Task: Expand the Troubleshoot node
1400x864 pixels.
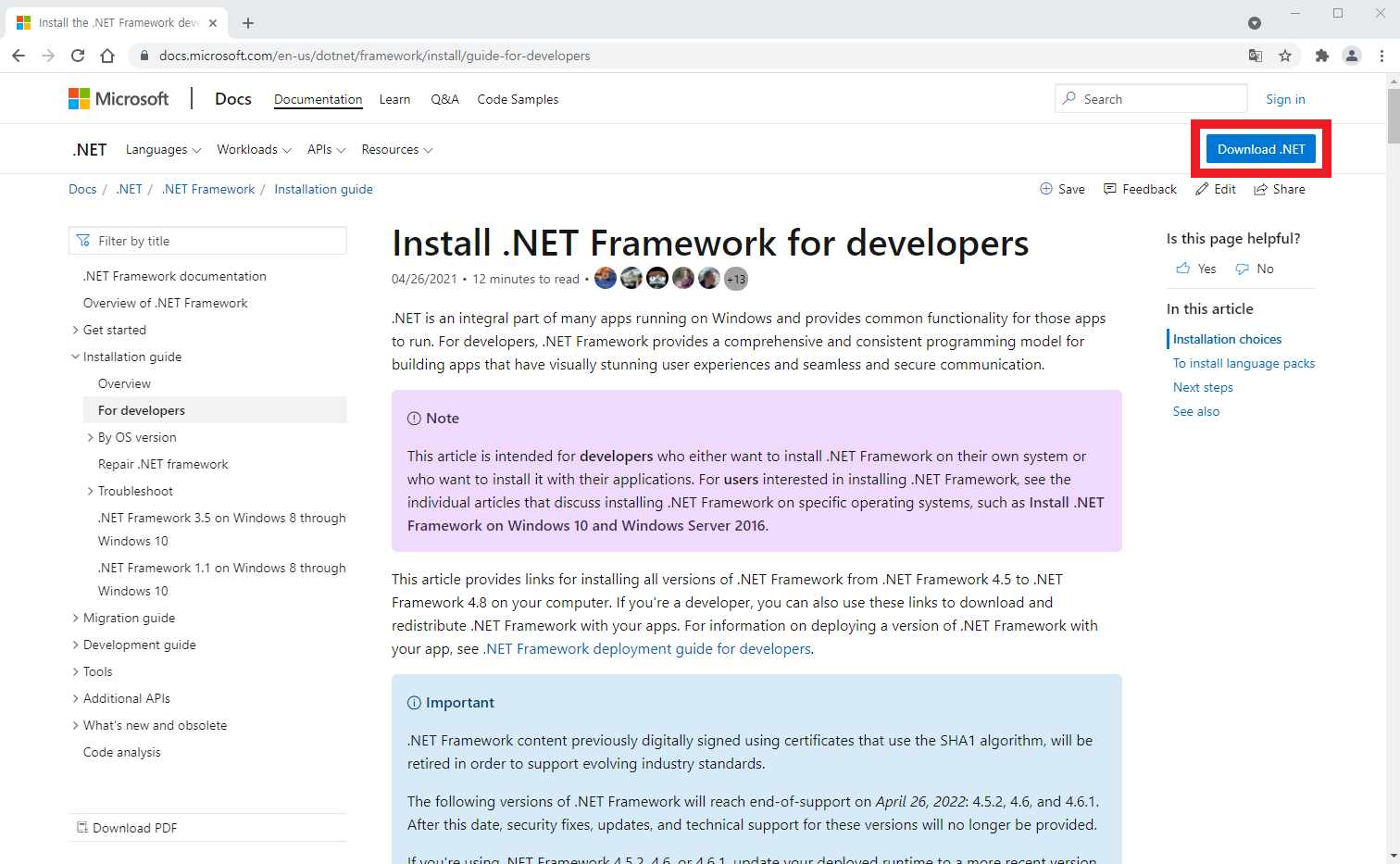Action: [x=90, y=491]
